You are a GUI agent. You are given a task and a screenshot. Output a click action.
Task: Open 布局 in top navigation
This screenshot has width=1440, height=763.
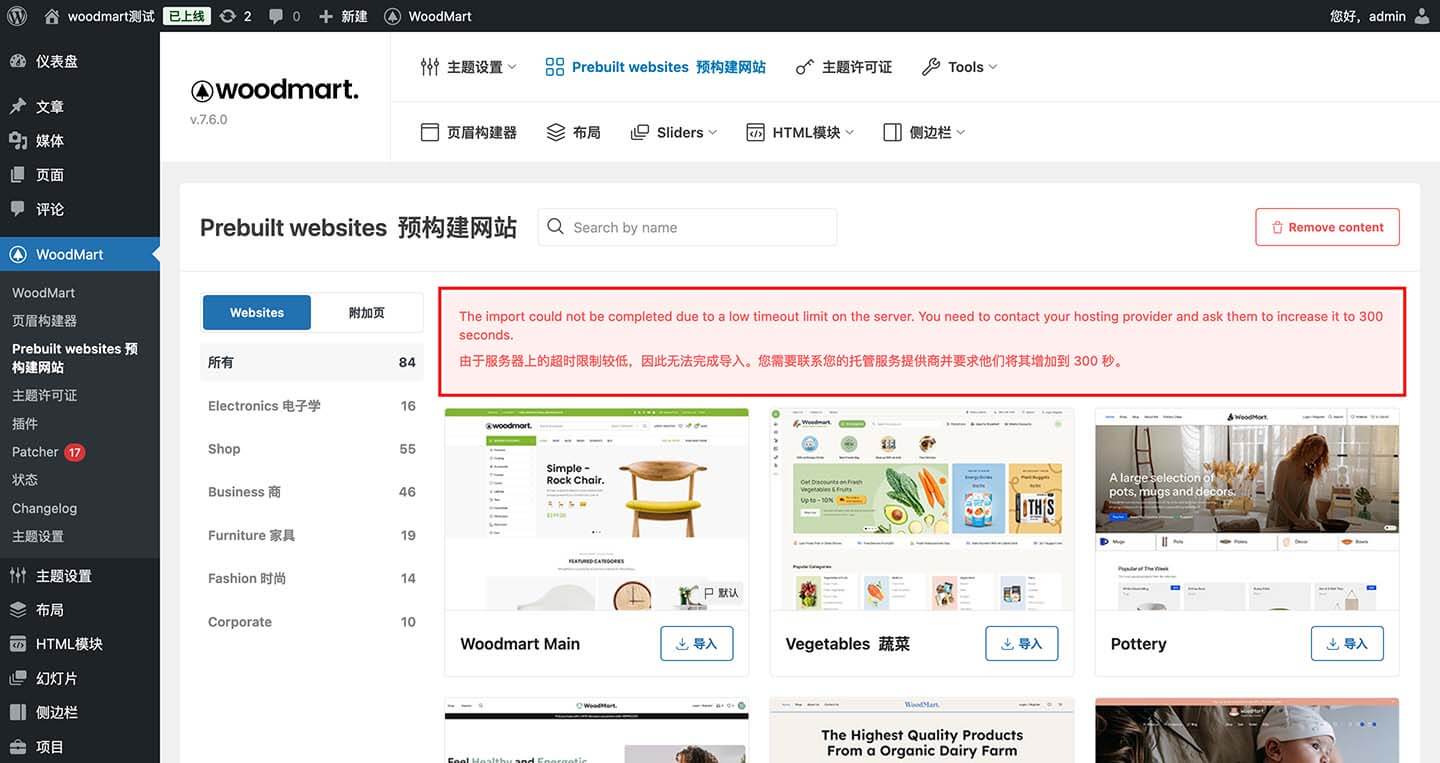(573, 132)
